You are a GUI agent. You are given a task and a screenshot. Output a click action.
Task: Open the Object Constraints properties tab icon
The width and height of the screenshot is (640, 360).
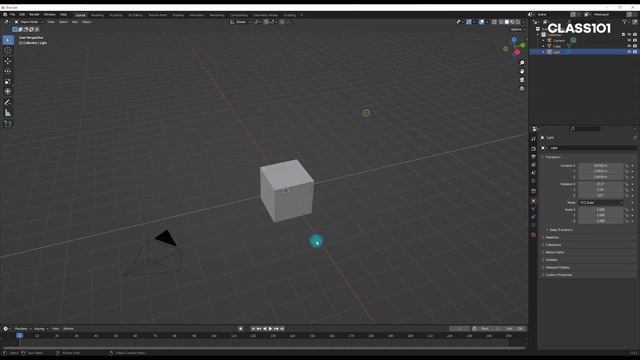pyautogui.click(x=533, y=217)
